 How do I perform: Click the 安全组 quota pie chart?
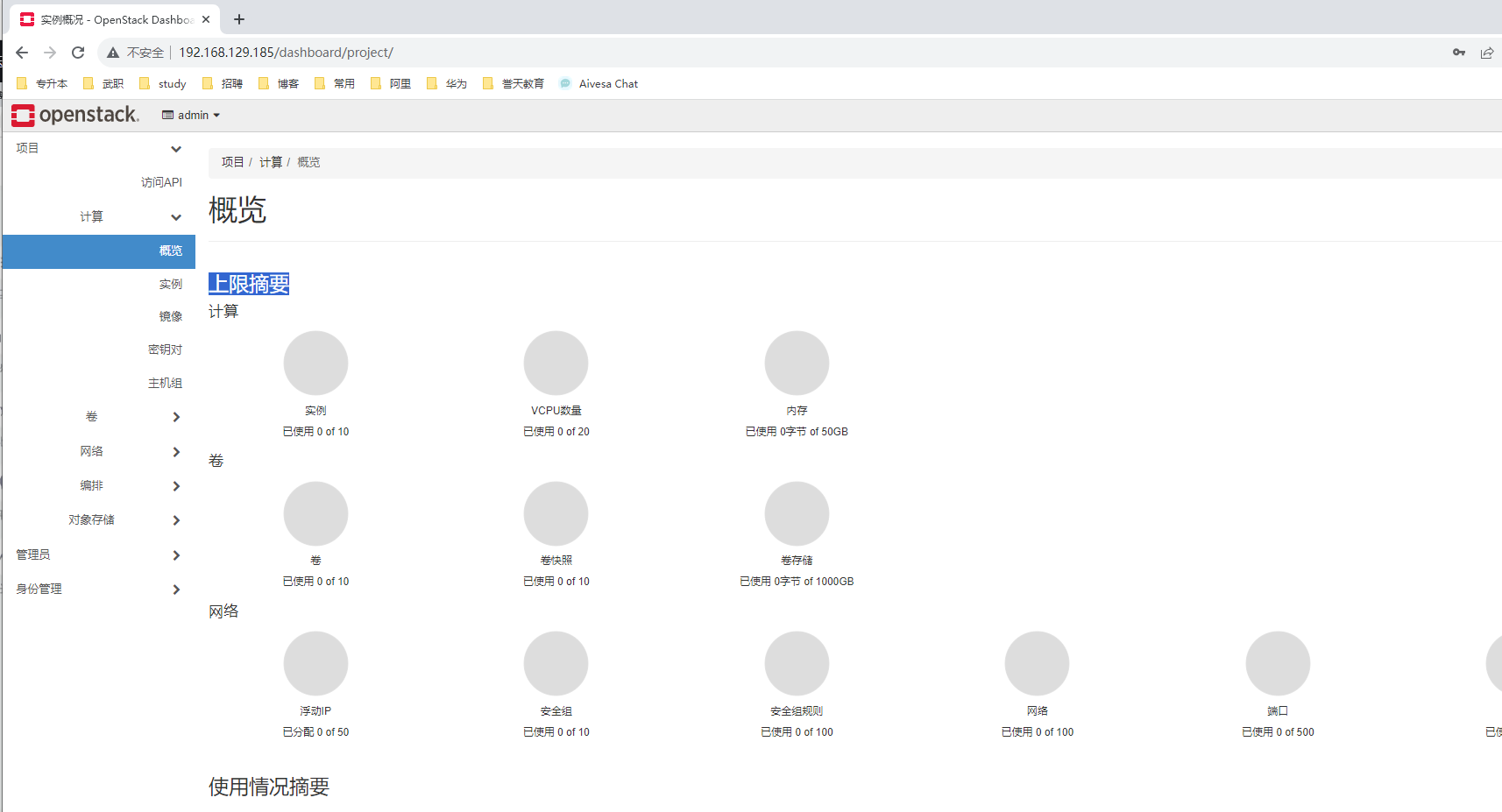[x=556, y=663]
